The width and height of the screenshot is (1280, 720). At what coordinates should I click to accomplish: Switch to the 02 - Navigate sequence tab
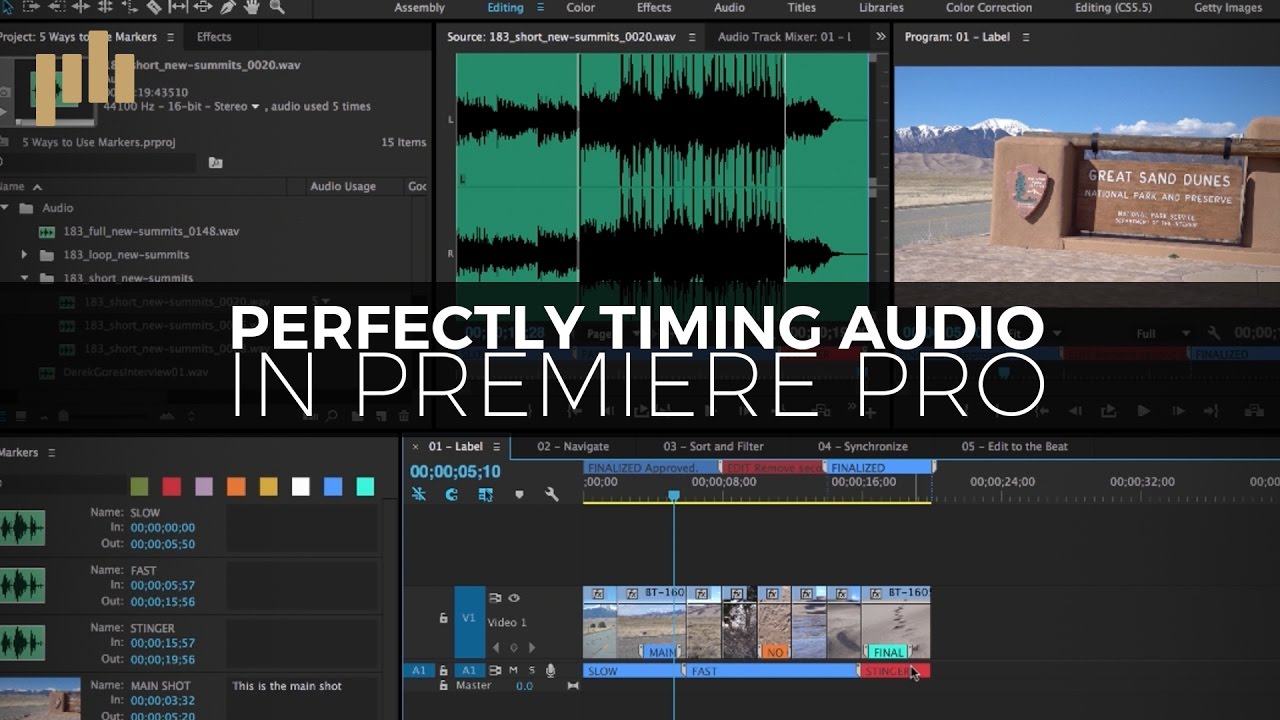pos(573,447)
